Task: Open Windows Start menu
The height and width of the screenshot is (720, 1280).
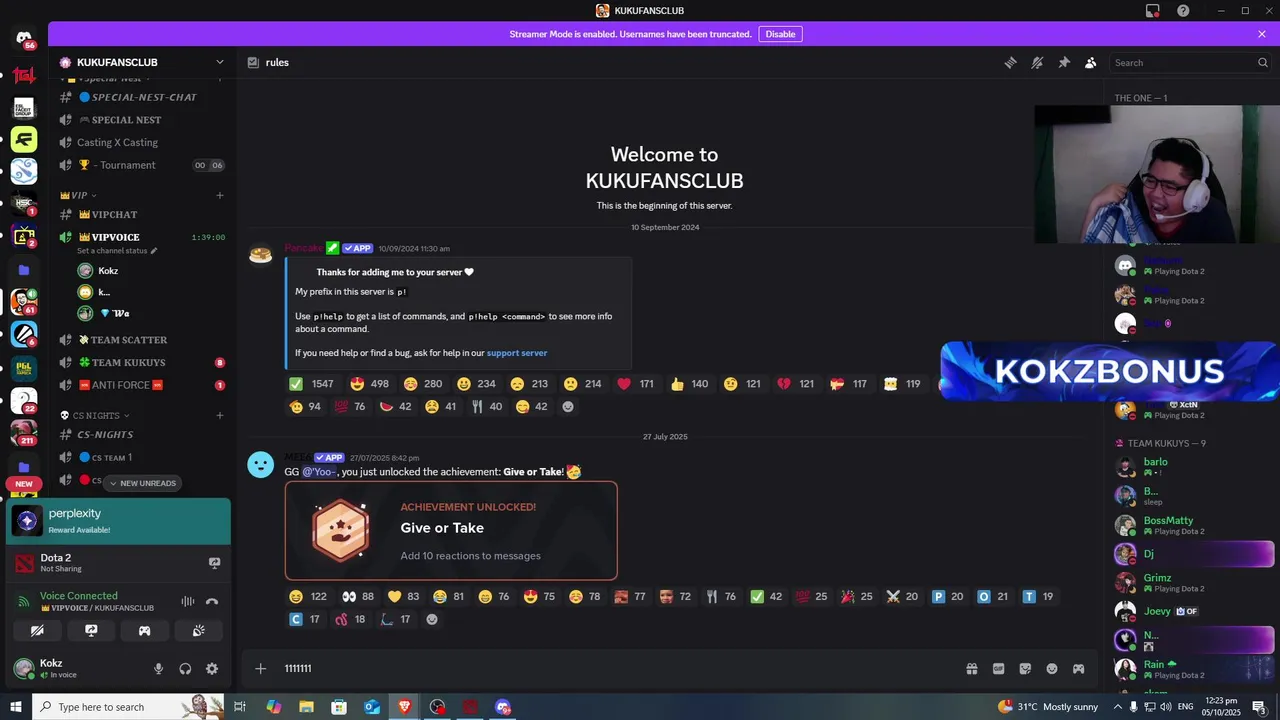Action: pyautogui.click(x=16, y=707)
